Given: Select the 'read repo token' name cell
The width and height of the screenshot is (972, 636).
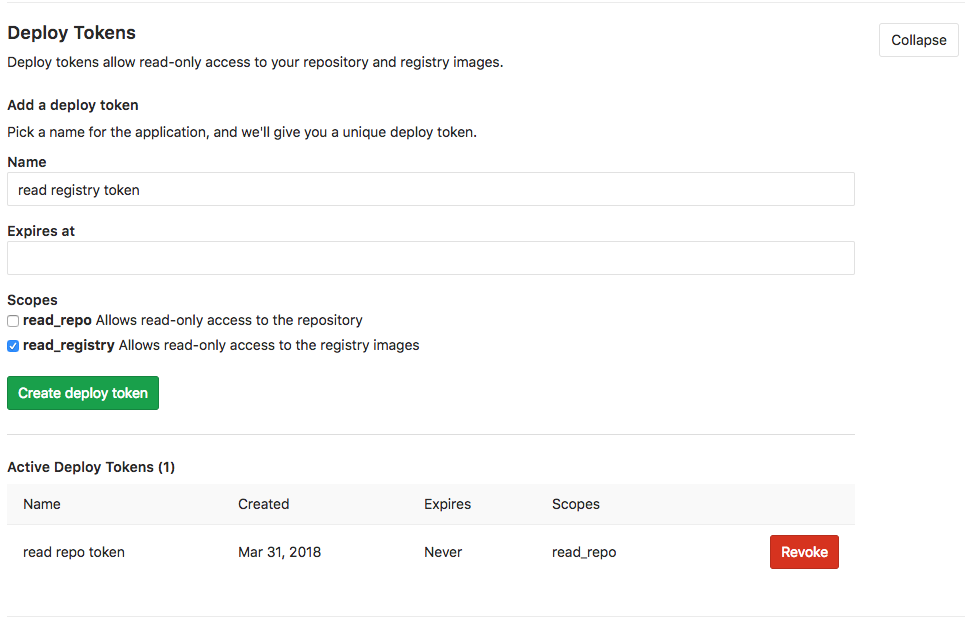Looking at the screenshot, I should click(x=74, y=552).
